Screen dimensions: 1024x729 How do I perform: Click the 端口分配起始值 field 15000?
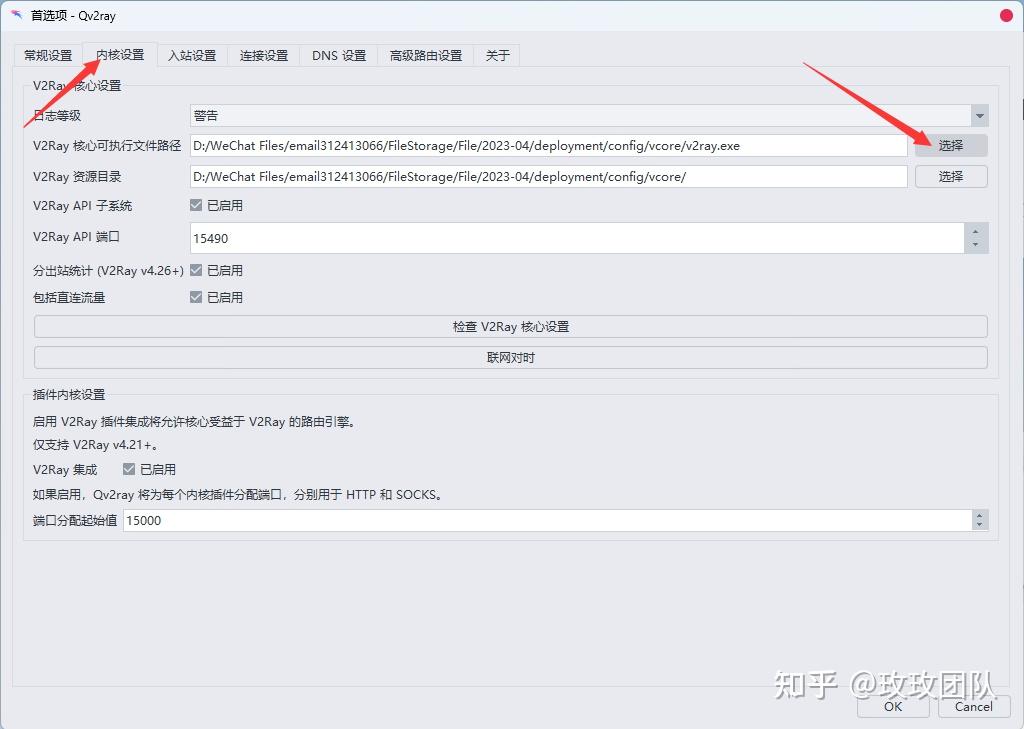(x=547, y=521)
